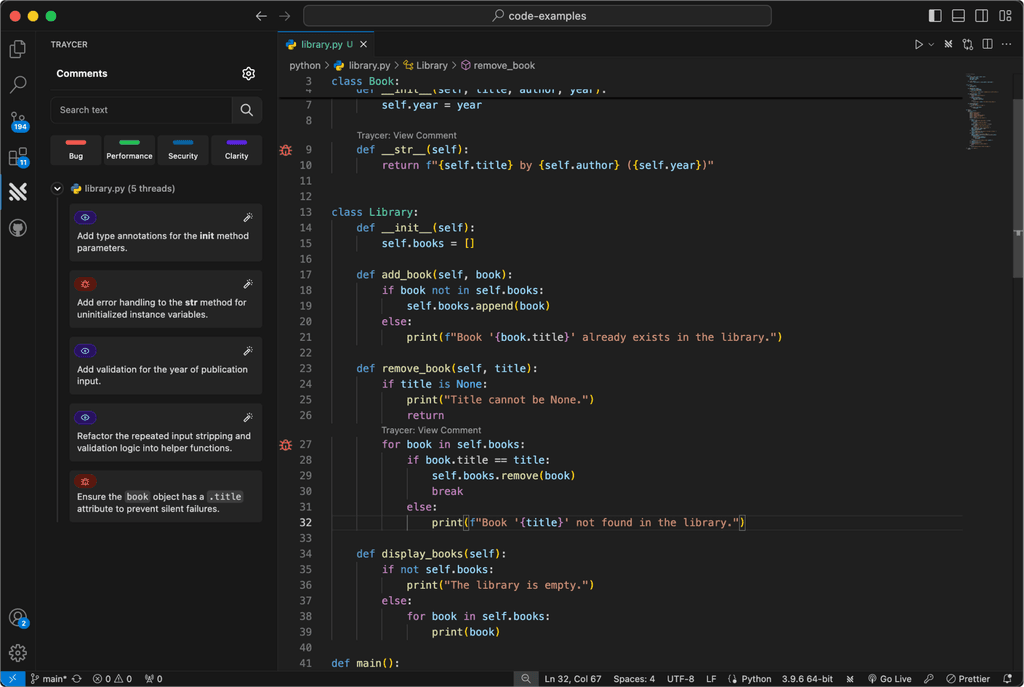Click the Go Live status bar item

[889, 679]
